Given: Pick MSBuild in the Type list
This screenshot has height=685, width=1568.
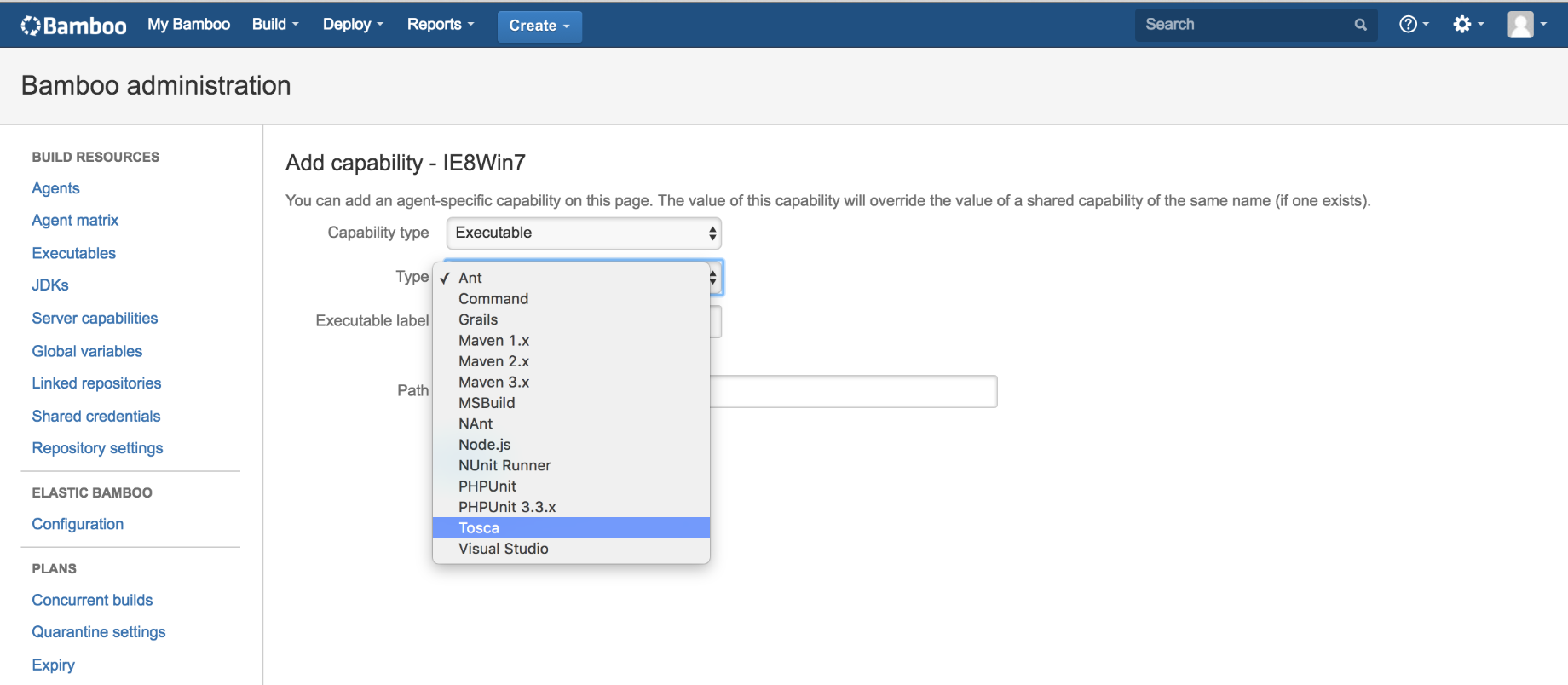Looking at the screenshot, I should [571, 403].
